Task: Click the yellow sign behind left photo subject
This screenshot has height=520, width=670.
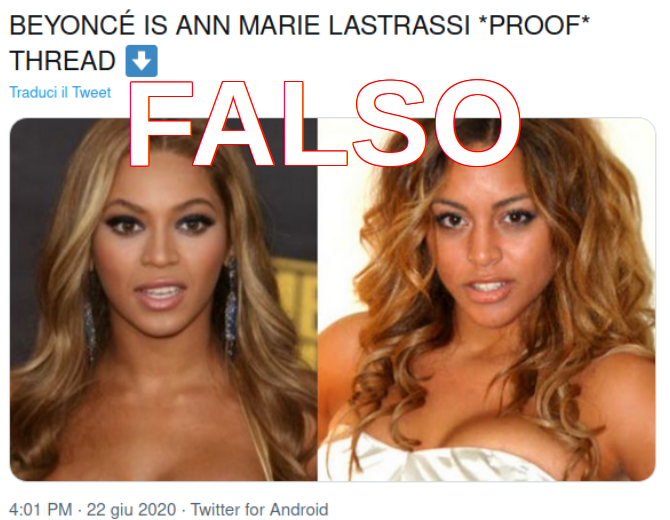Action: coord(297,310)
